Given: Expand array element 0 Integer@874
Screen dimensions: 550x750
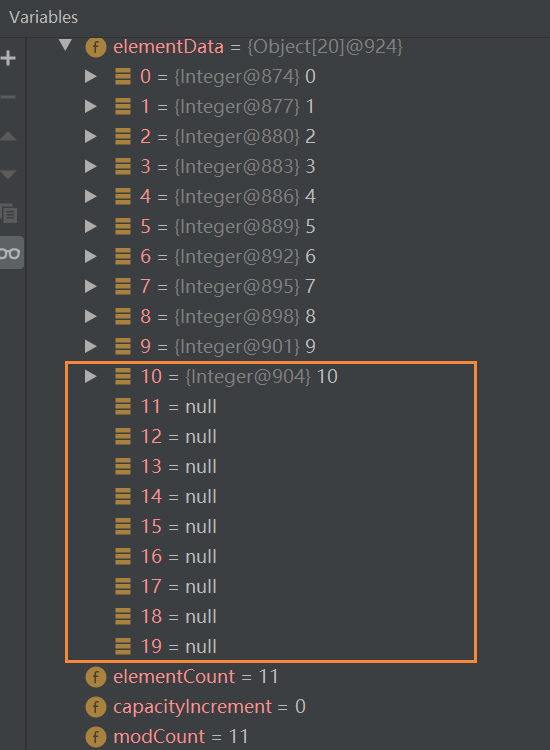Looking at the screenshot, I should point(91,77).
